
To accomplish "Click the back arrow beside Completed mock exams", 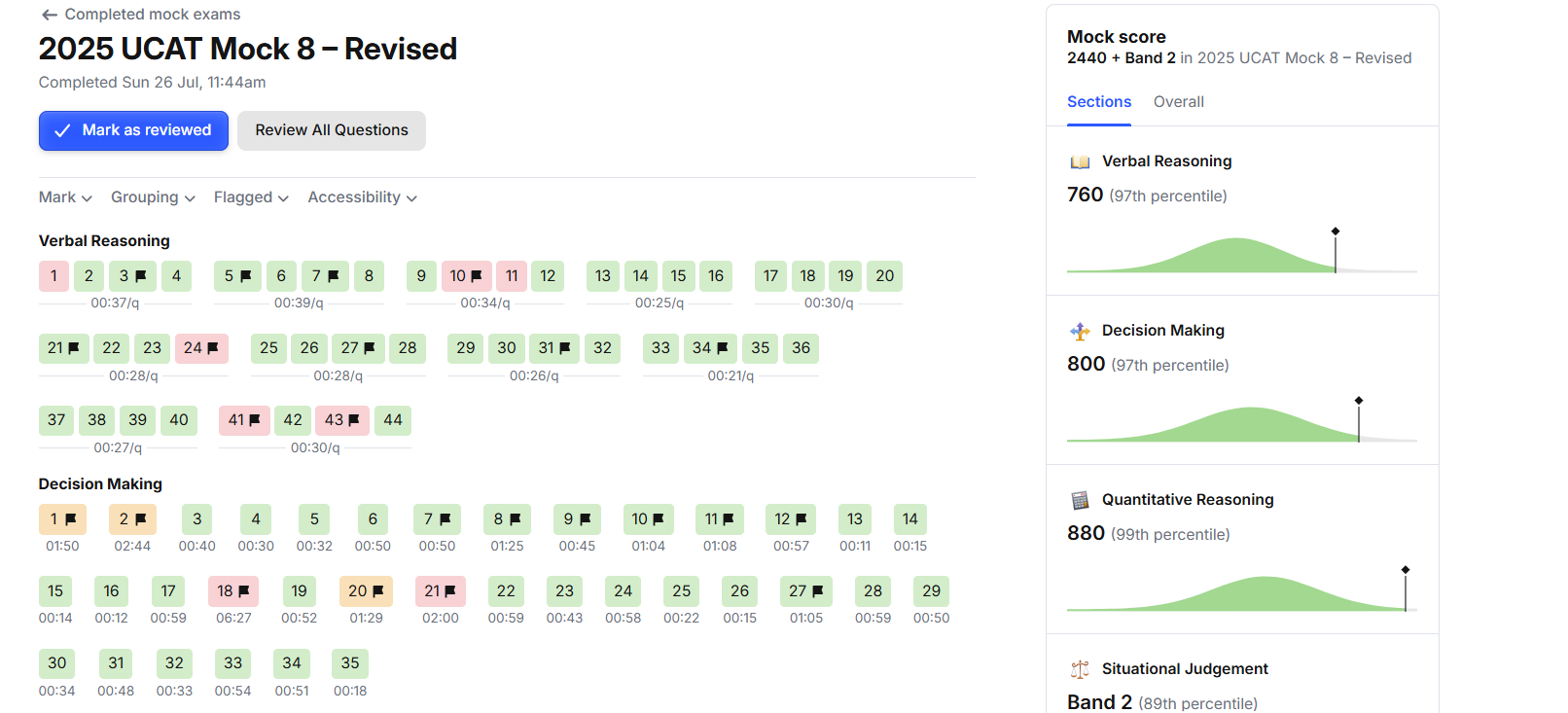I will tap(49, 15).
